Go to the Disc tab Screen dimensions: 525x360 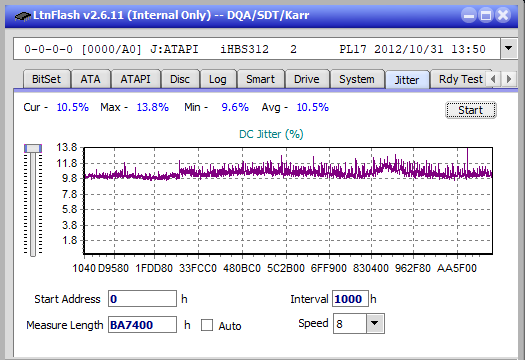[x=180, y=79]
